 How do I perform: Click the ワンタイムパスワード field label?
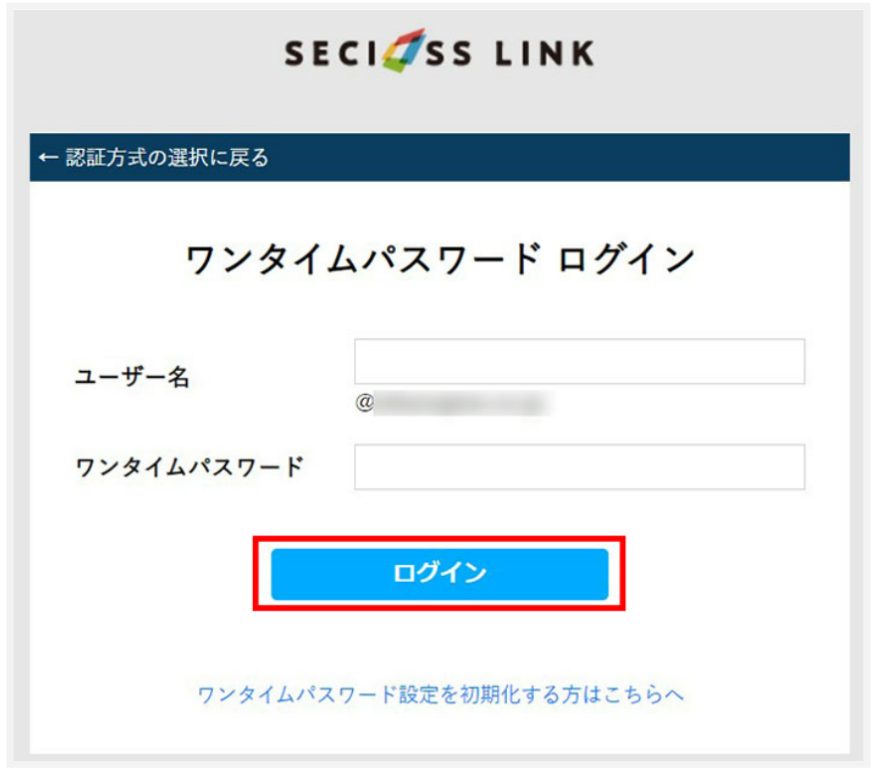pos(189,467)
